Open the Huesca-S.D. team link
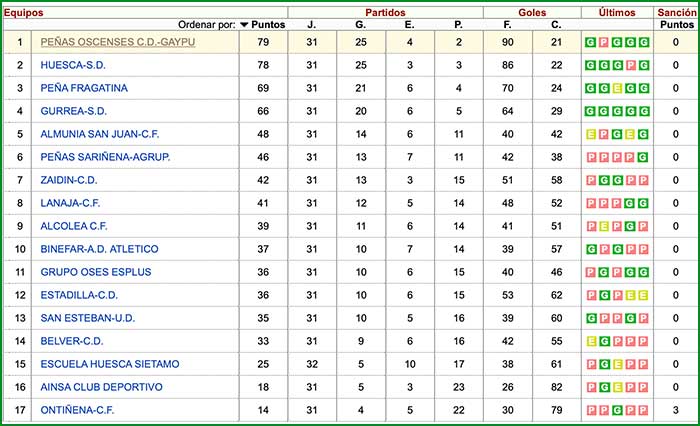700x426 pixels. [75, 65]
